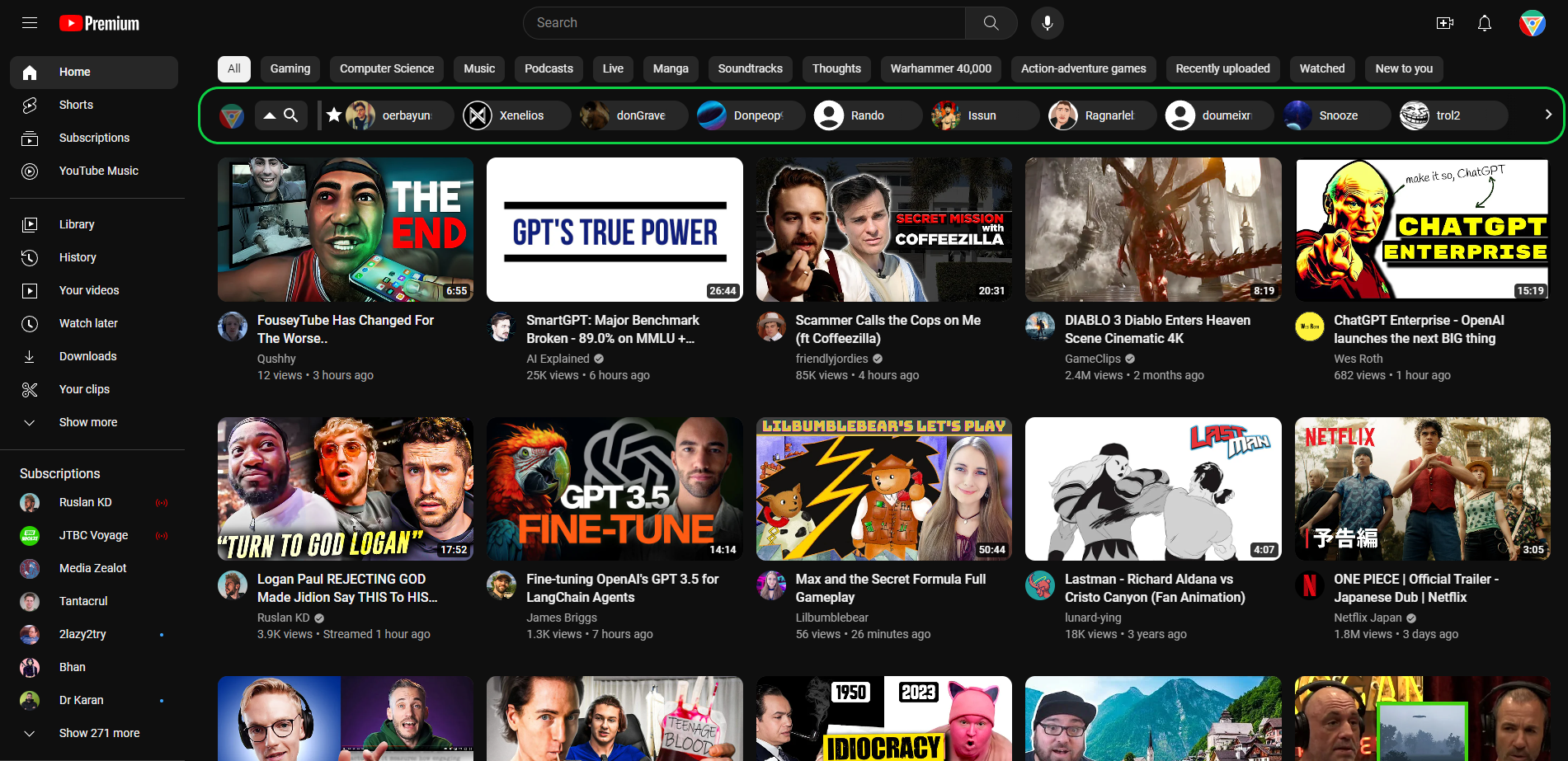Open Ruslan KD subscription in sidebar
1568x761 pixels.
[x=94, y=502]
